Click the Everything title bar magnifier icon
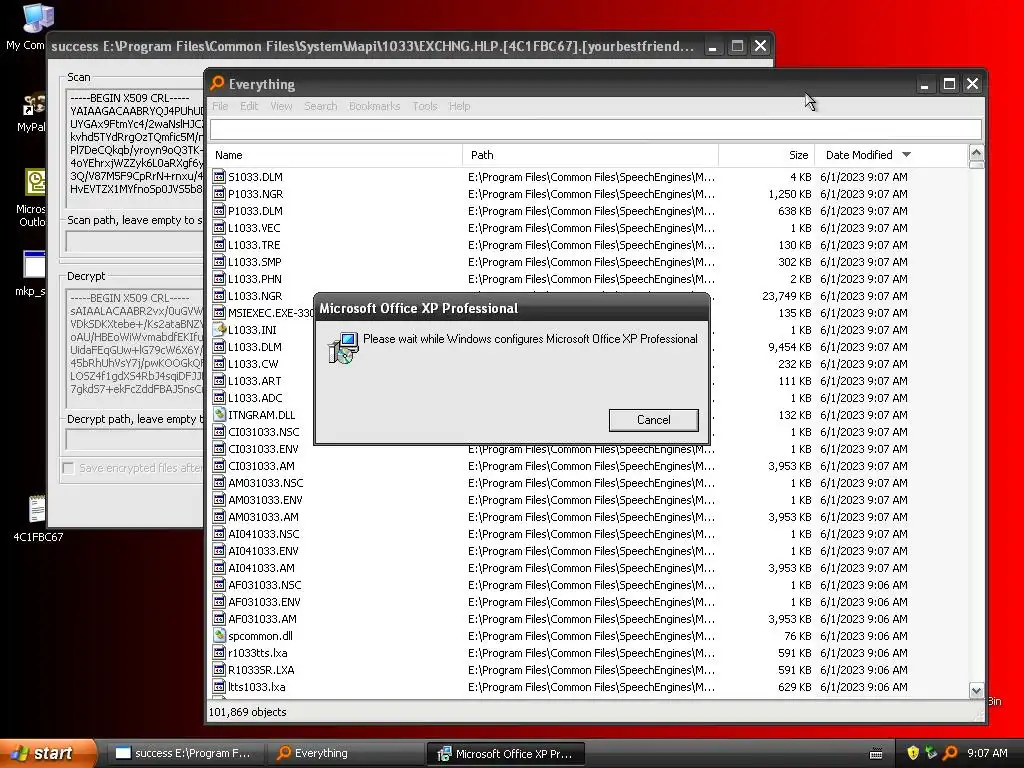 [x=217, y=84]
